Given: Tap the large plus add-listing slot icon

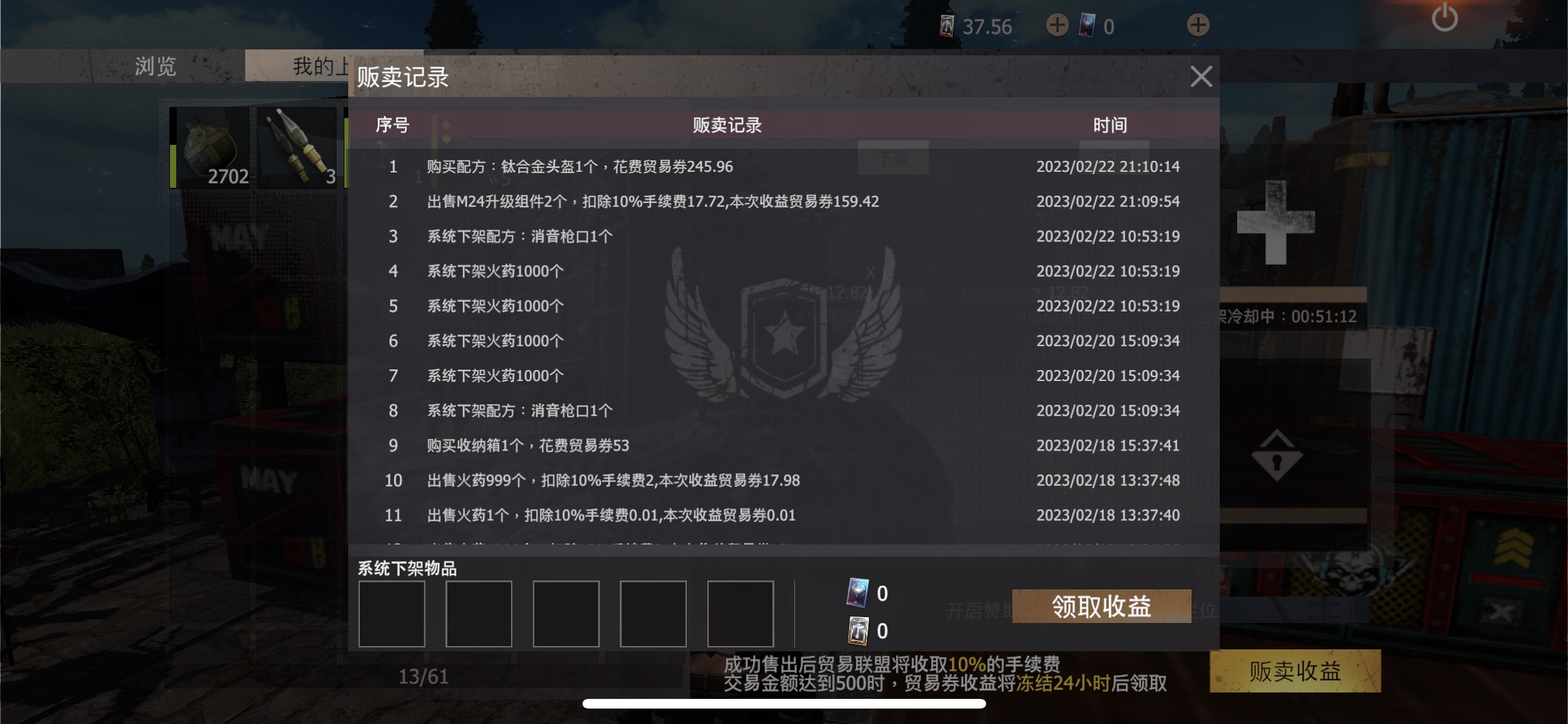Looking at the screenshot, I should point(1276,222).
